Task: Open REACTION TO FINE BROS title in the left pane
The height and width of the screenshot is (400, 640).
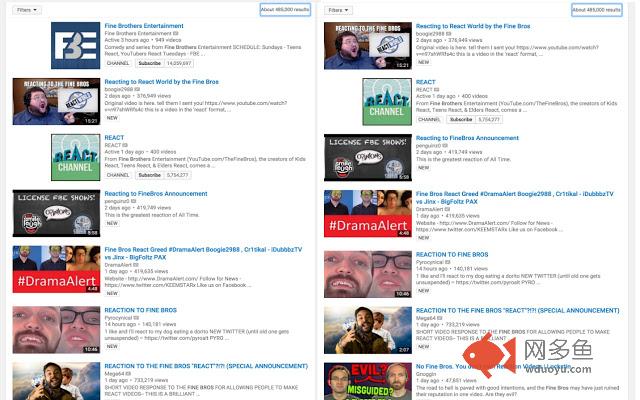Action: coord(140,310)
